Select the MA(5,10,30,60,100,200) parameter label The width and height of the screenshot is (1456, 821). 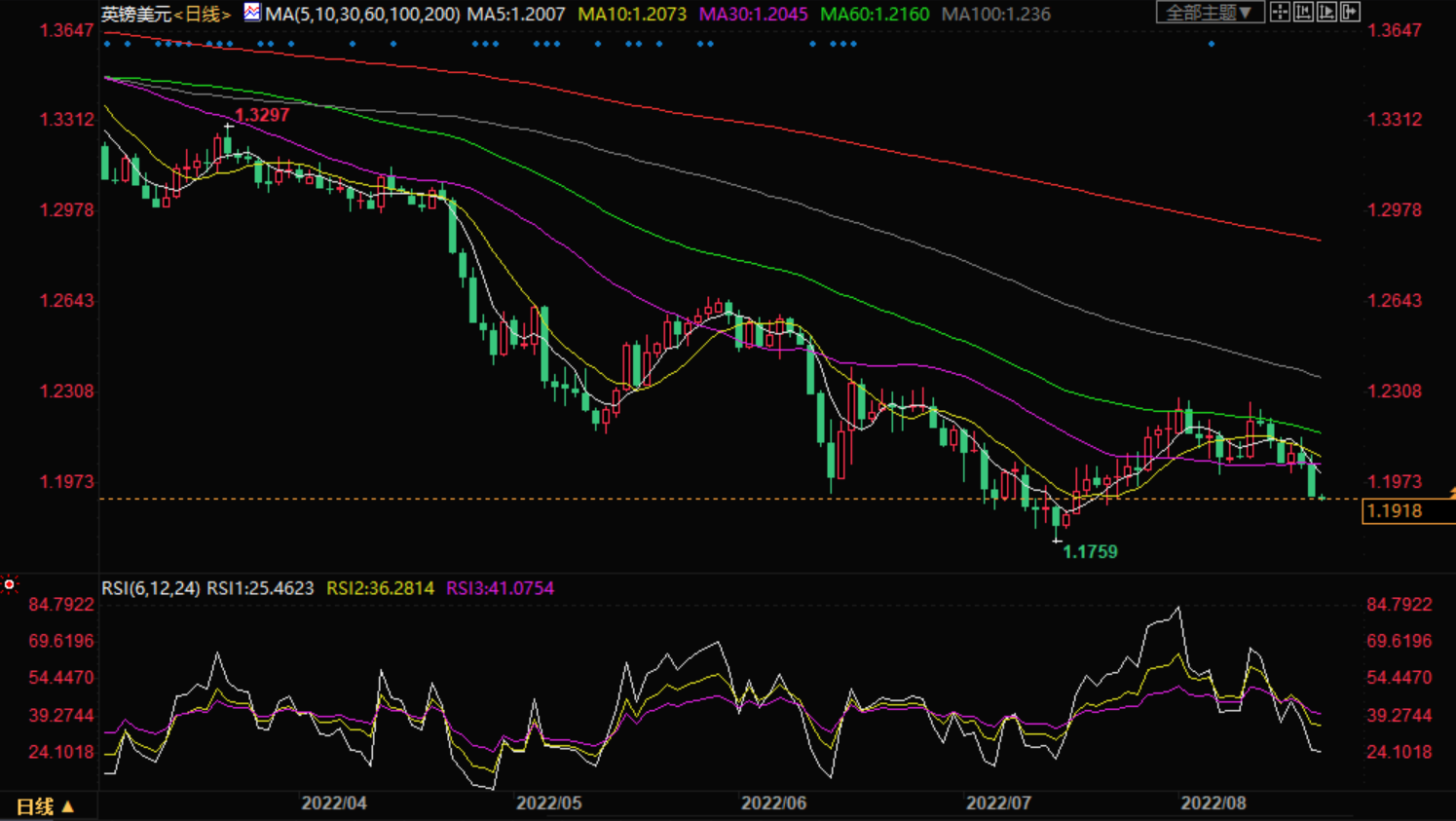pos(362,15)
